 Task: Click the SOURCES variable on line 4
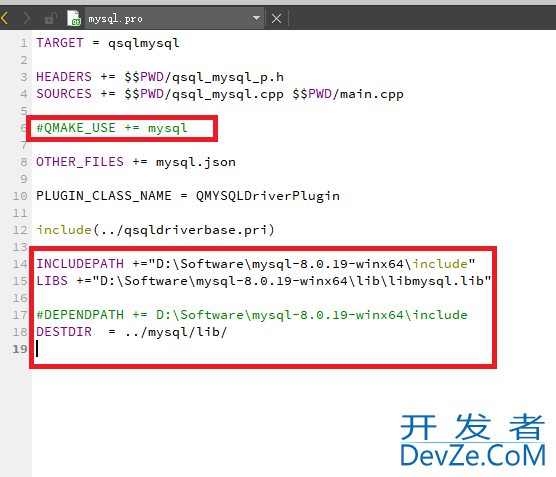click(64, 94)
